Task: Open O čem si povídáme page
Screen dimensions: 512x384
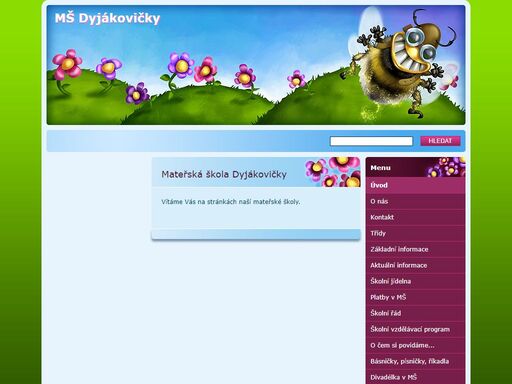Action: [415, 345]
